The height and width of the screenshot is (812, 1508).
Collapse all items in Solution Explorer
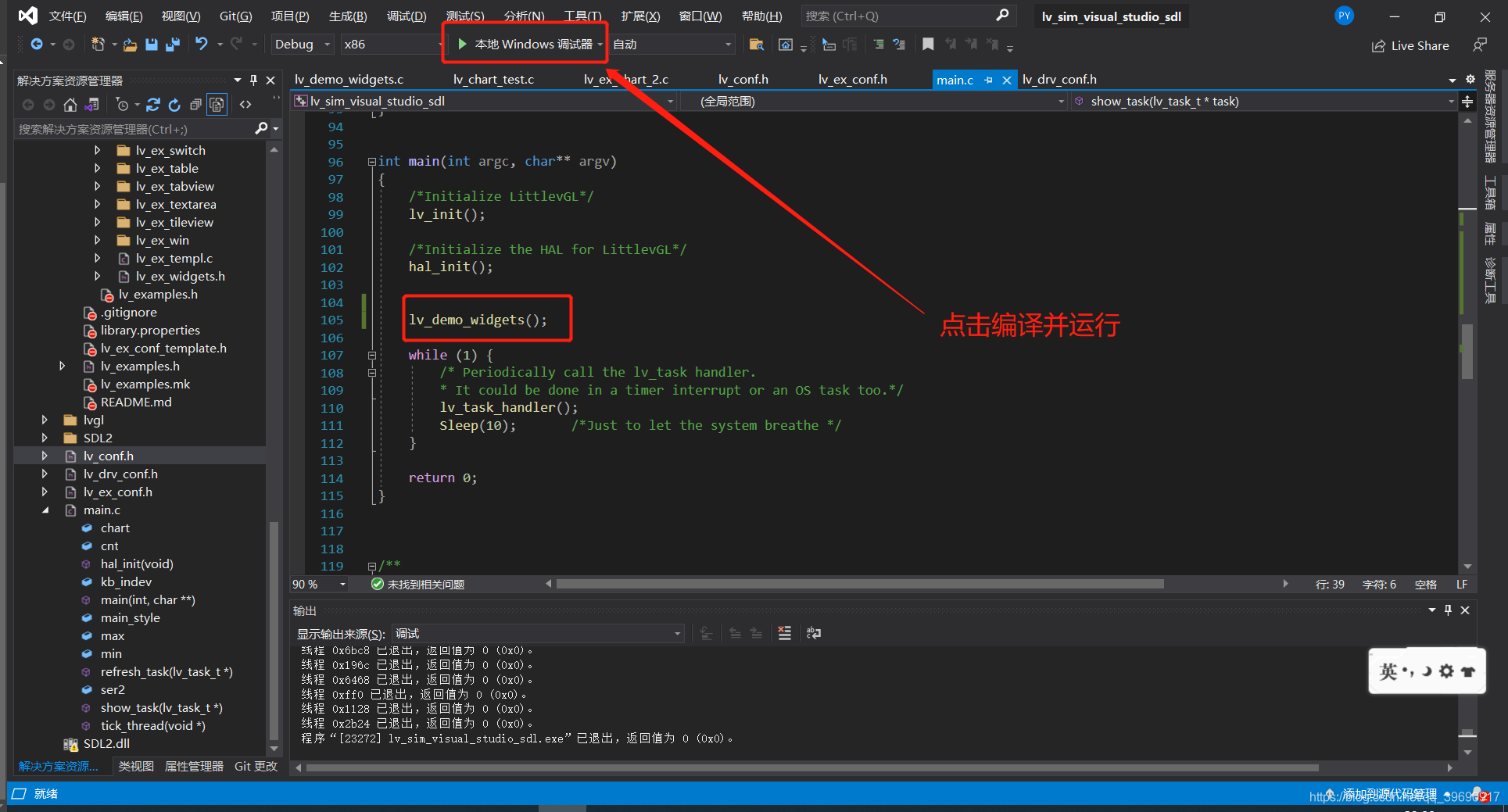[195, 105]
